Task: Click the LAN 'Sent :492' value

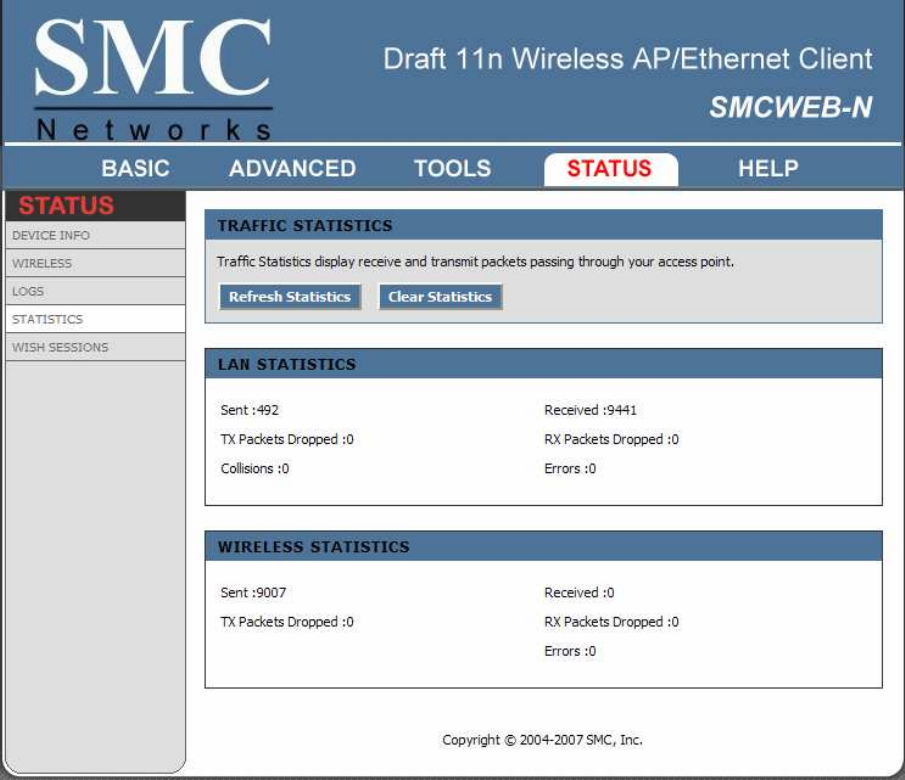Action: [x=249, y=410]
